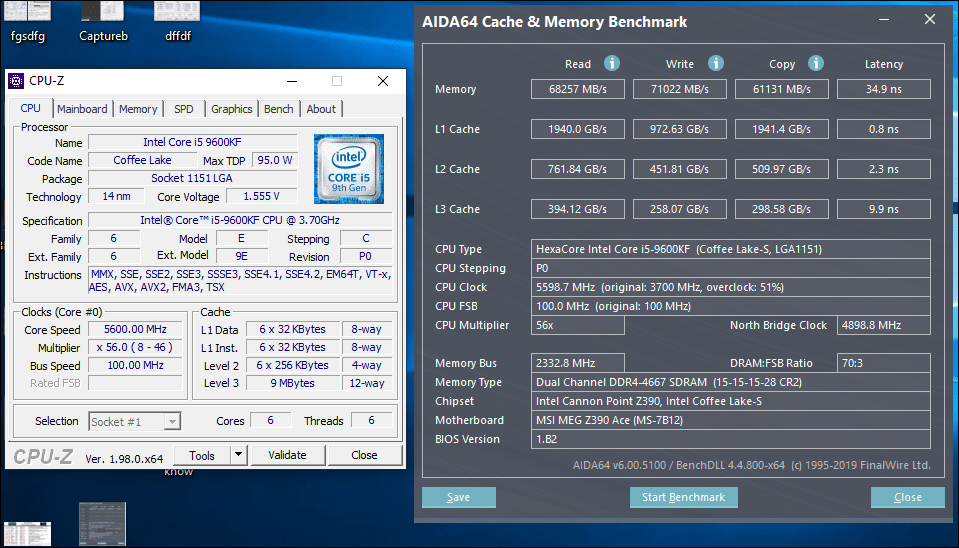959x548 pixels.
Task: Click the CPU Clock value 5598.7 MHz
Action: pyautogui.click(x=731, y=287)
